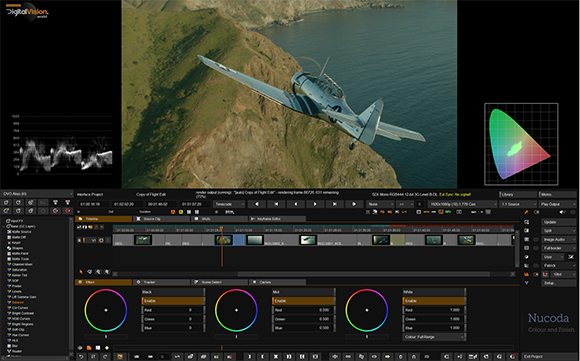Viewport: 580px width, 361px height.
Task: Click the green GPU indicator icon
Action: click(448, 212)
